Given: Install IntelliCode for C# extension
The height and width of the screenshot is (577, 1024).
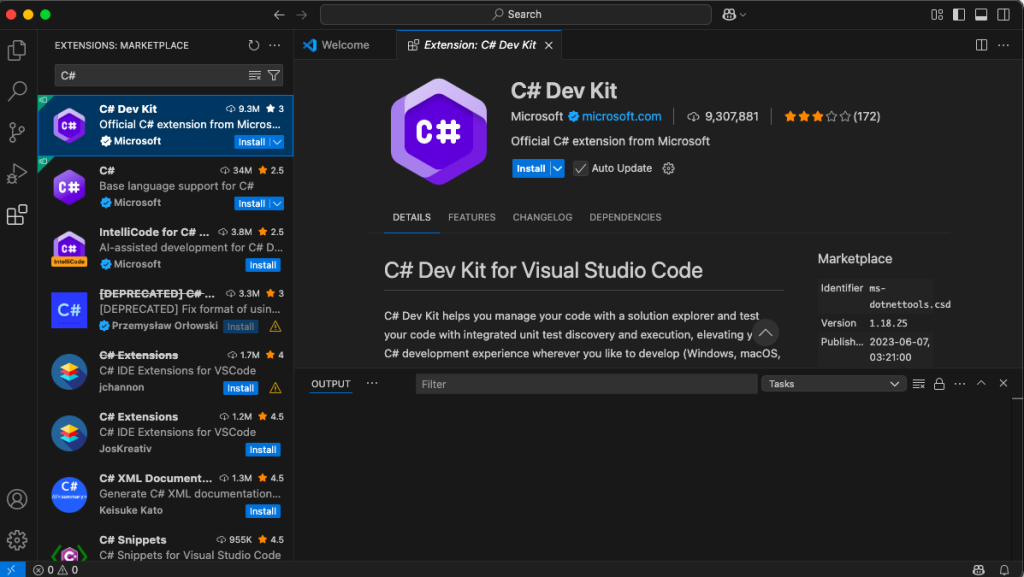Looking at the screenshot, I should pyautogui.click(x=263, y=265).
